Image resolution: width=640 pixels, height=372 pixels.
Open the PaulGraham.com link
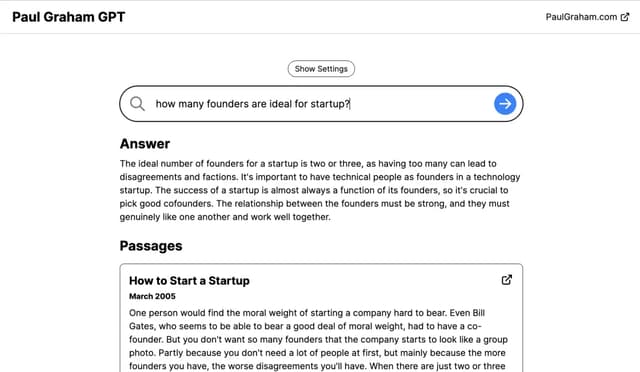[x=581, y=17]
